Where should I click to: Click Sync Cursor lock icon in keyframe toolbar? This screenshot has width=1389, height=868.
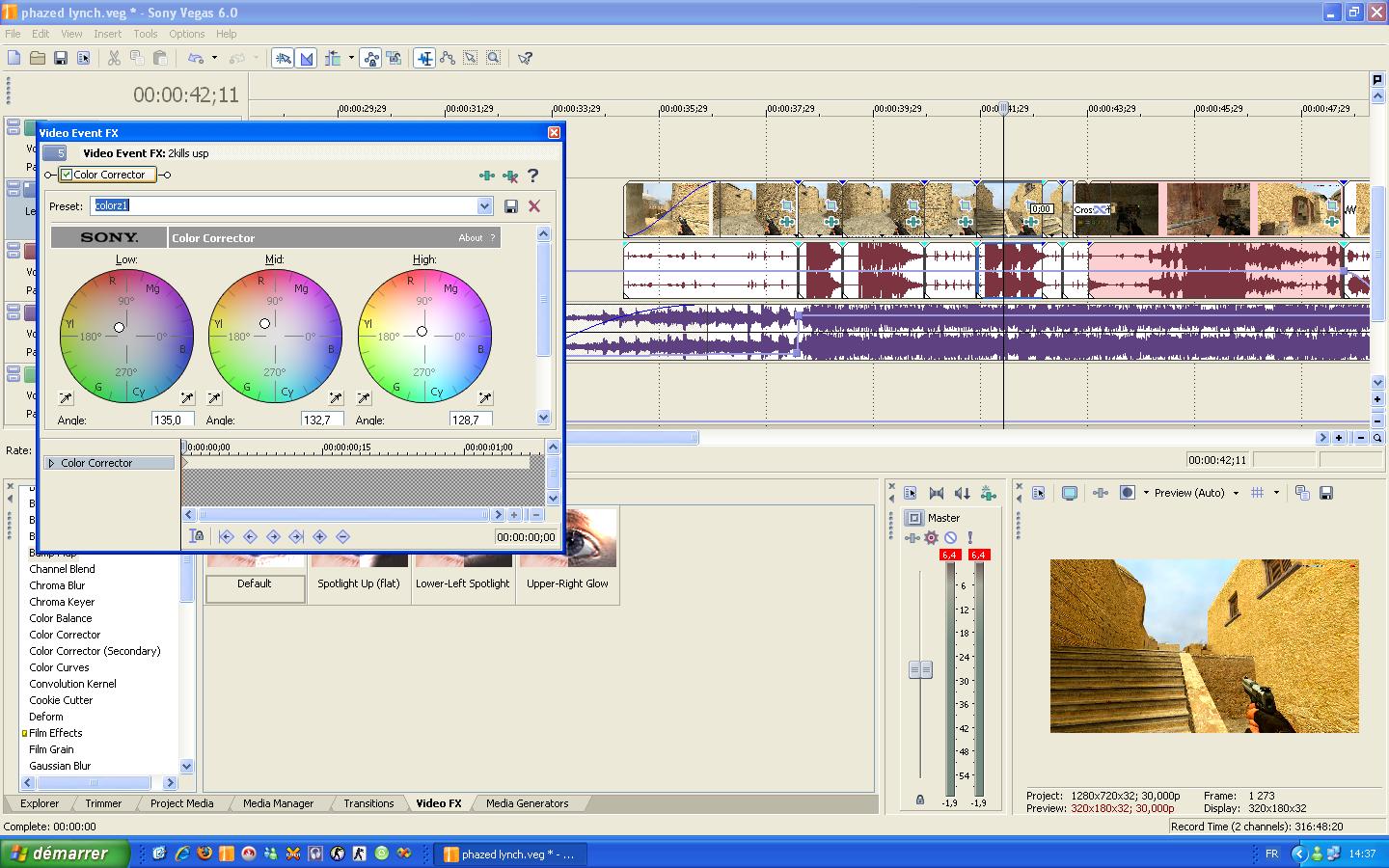(x=197, y=536)
